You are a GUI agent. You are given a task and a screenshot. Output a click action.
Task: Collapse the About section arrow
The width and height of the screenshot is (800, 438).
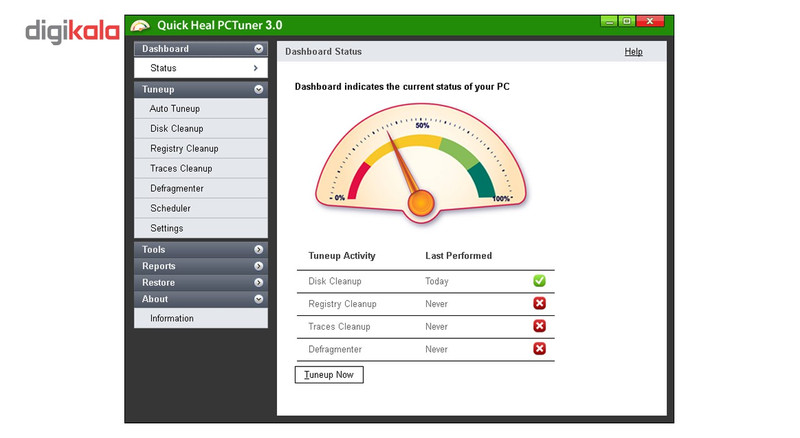click(259, 299)
